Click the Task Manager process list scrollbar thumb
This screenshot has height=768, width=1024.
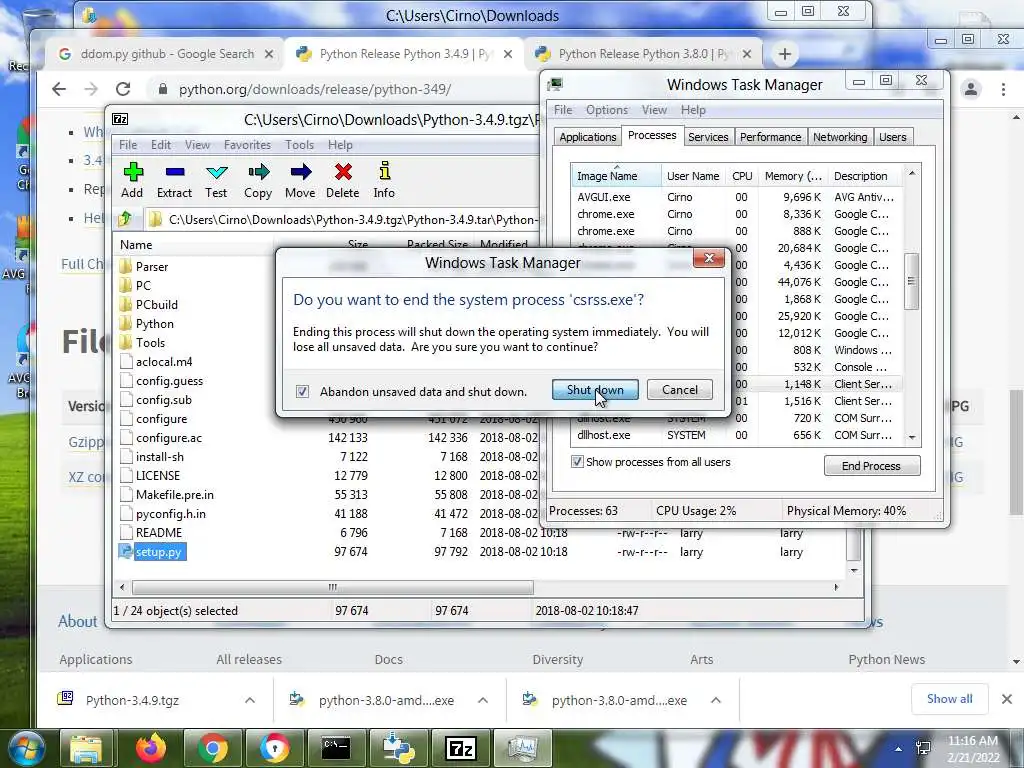pos(912,281)
